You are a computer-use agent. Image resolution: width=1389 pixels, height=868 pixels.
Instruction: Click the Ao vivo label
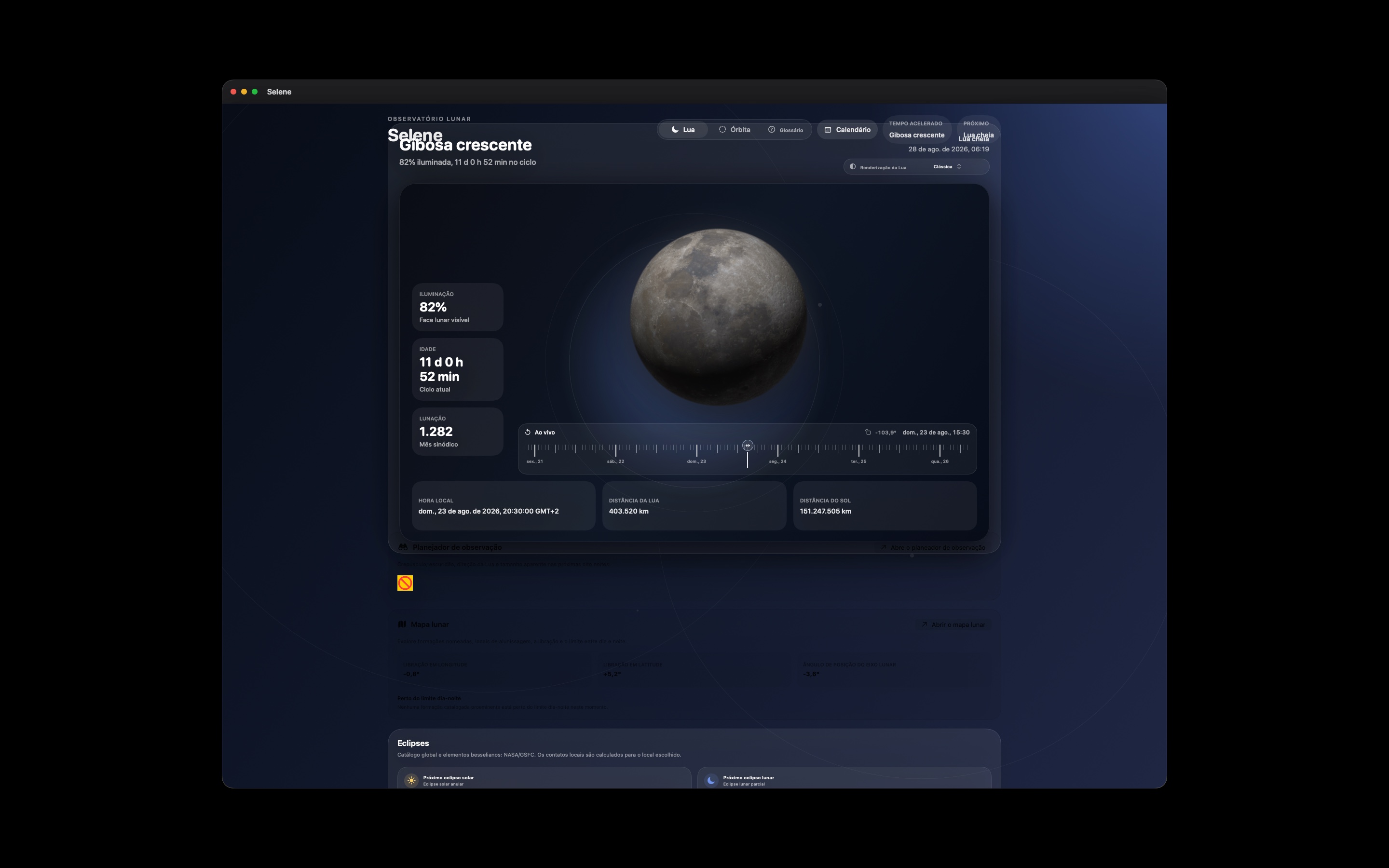point(545,432)
